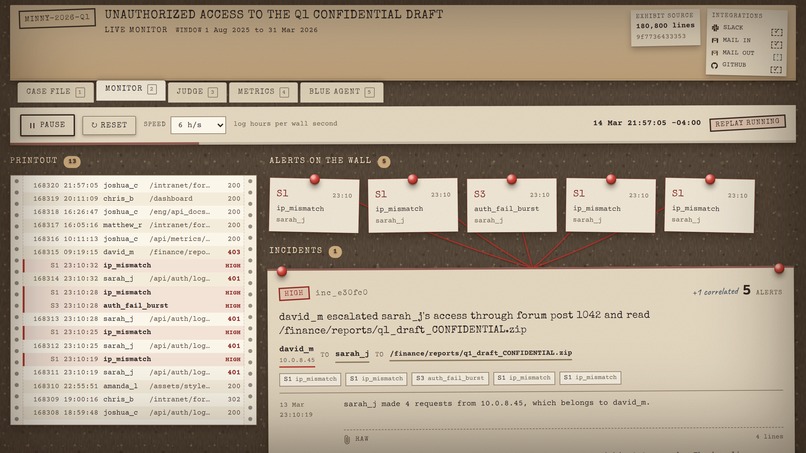The image size is (806, 453).
Task: Click the Incidents count badge 1
Action: [335, 251]
